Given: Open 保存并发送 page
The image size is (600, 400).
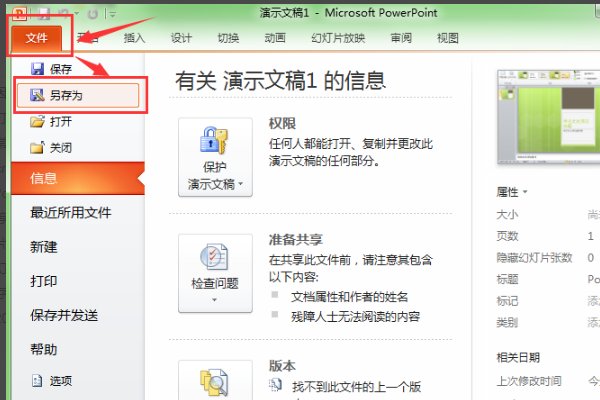Looking at the screenshot, I should (x=64, y=315).
